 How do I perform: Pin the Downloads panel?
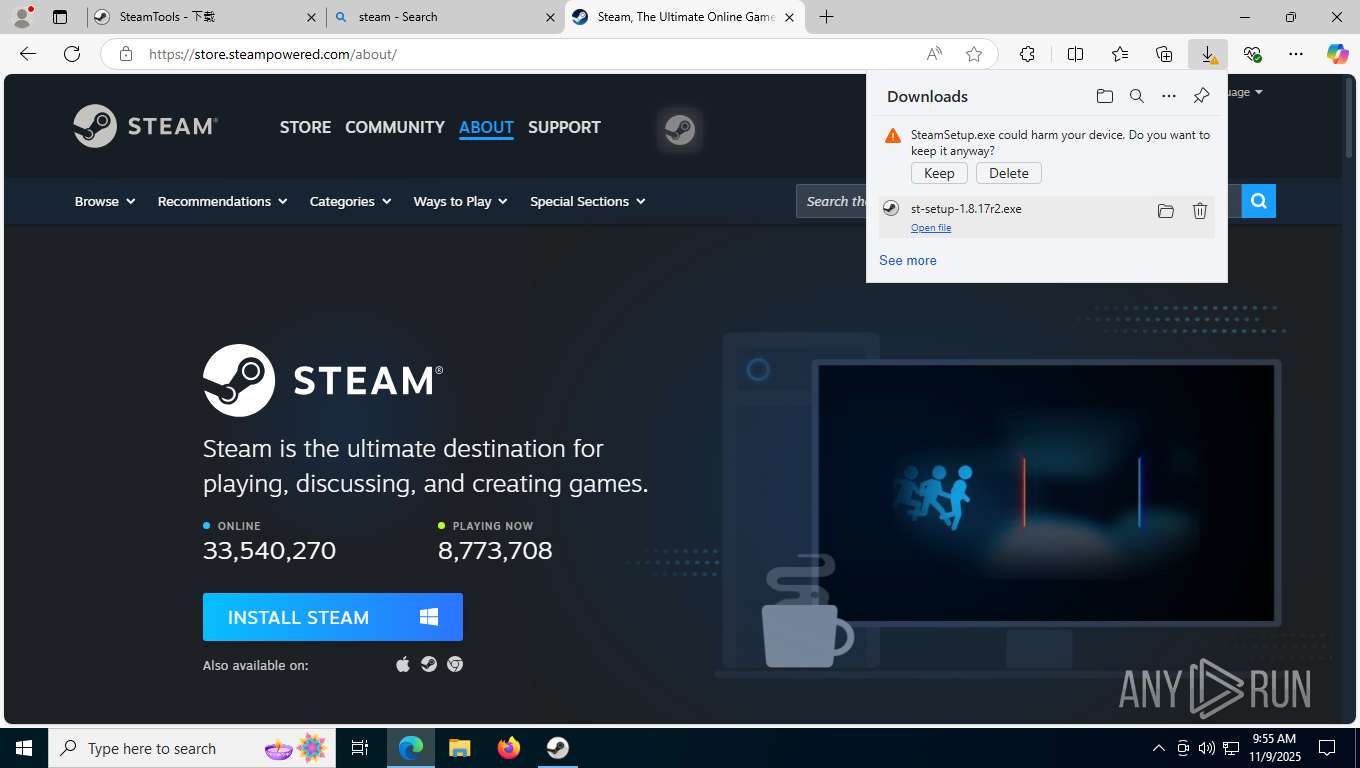(1201, 96)
